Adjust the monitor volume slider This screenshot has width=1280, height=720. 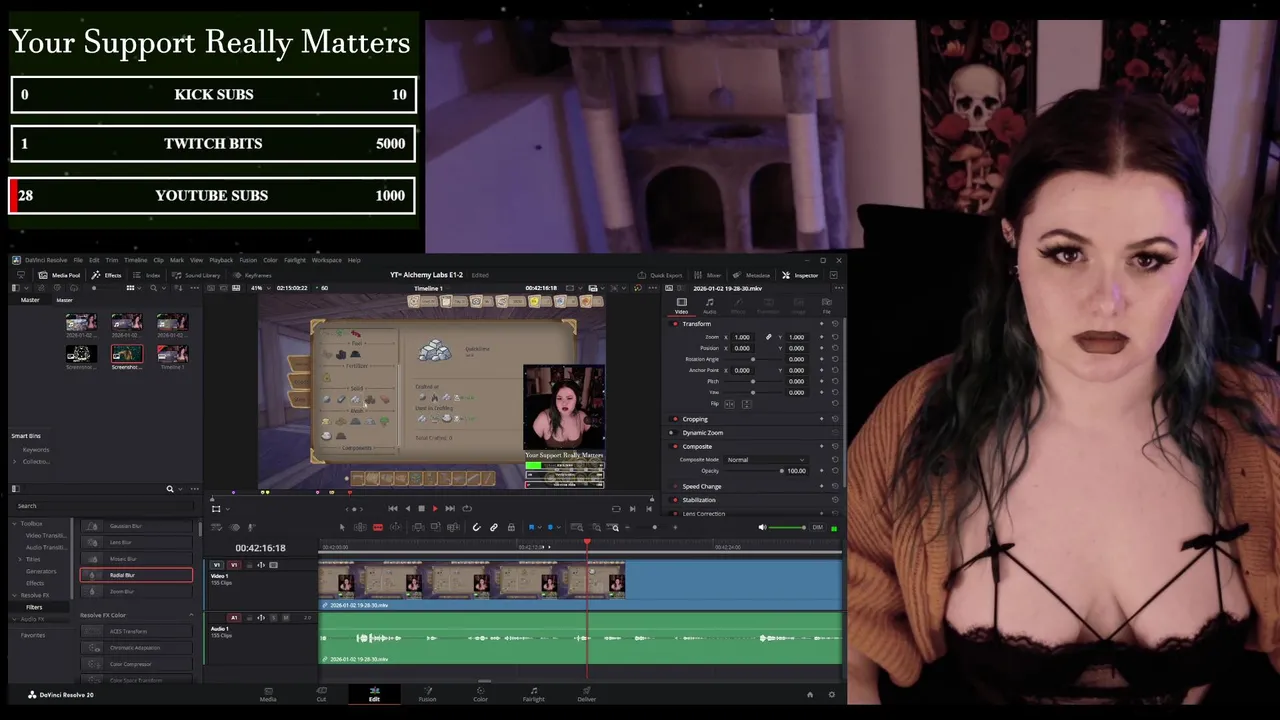coord(787,527)
